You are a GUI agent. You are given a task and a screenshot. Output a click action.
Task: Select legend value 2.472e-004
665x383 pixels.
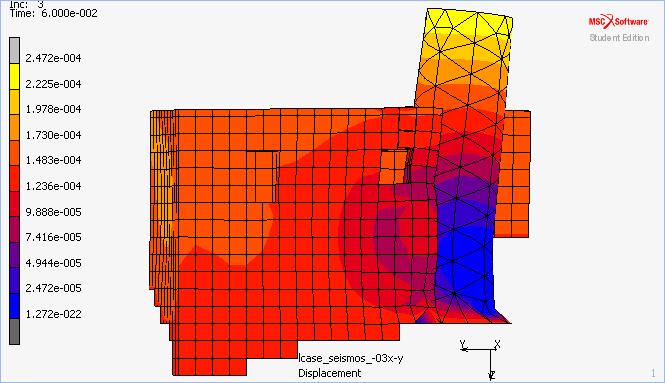(x=53, y=58)
